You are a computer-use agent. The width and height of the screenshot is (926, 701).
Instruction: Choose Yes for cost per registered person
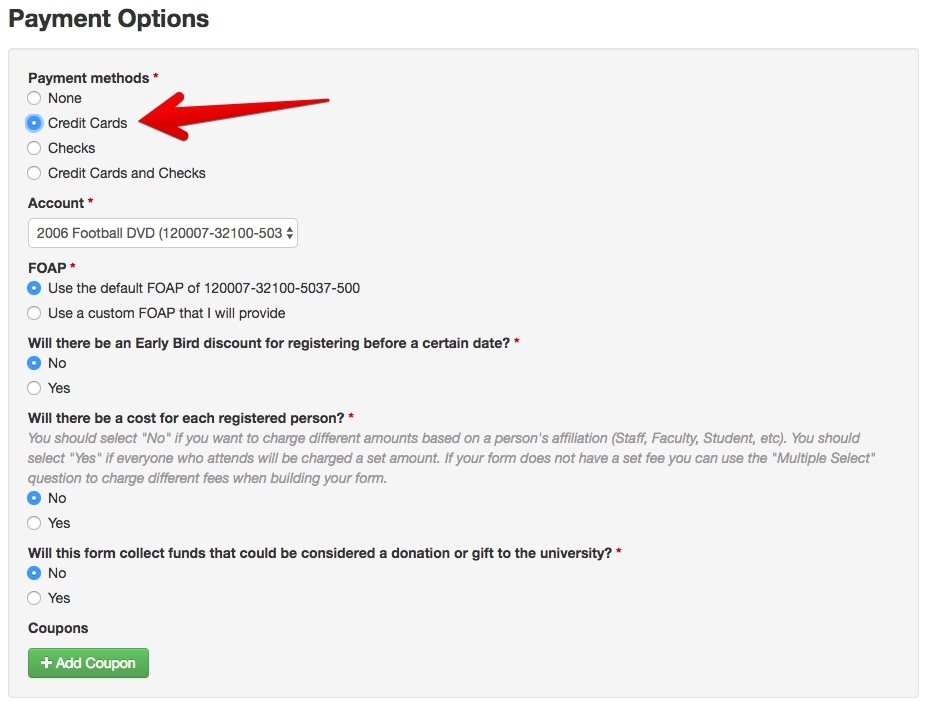click(34, 523)
